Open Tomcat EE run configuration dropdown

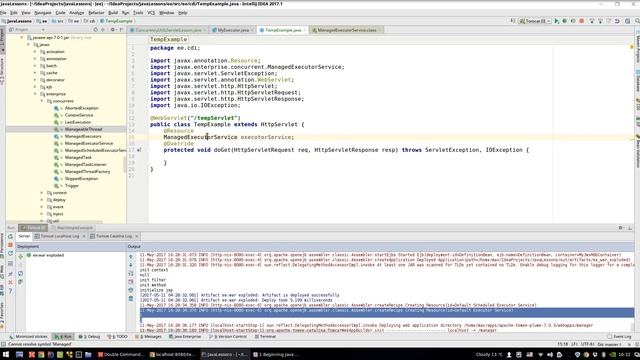(535, 21)
